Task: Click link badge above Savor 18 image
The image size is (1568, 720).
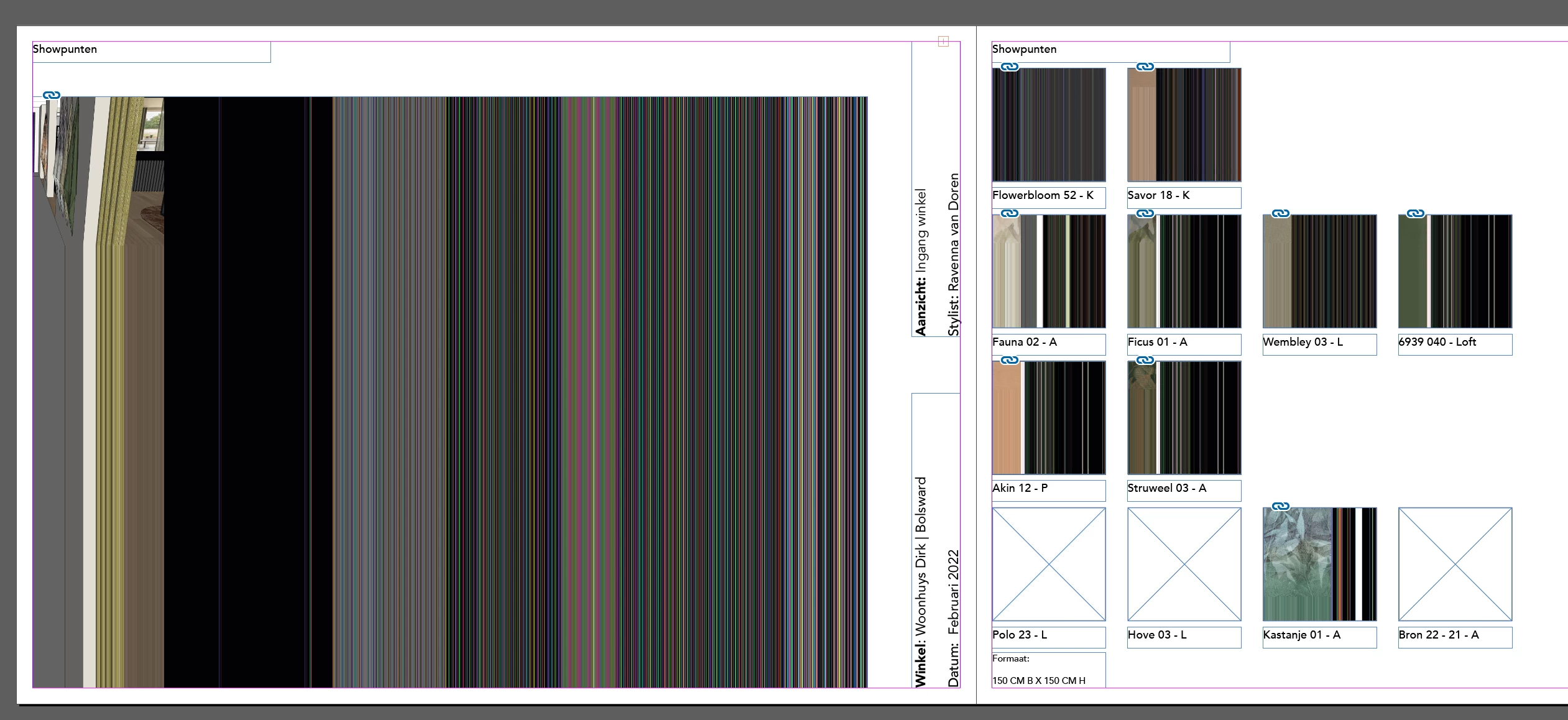Action: [1145, 67]
